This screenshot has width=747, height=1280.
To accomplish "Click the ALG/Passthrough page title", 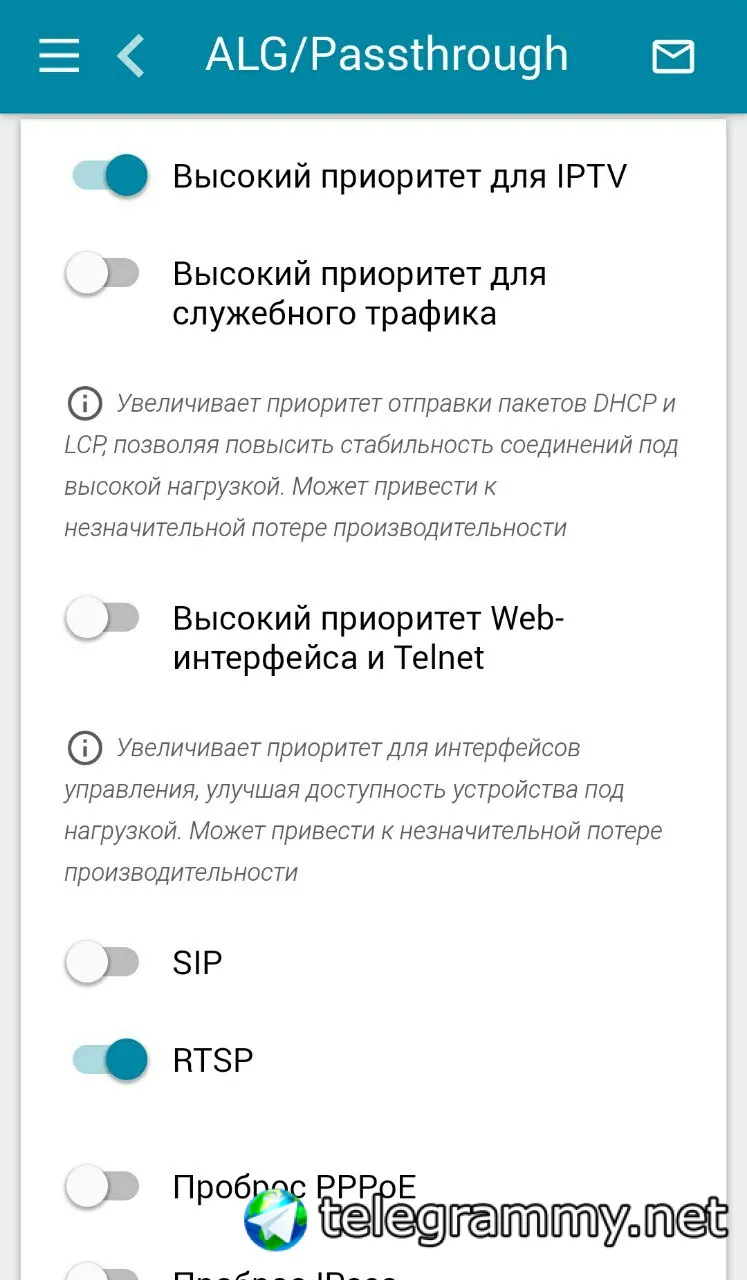I will click(386, 55).
